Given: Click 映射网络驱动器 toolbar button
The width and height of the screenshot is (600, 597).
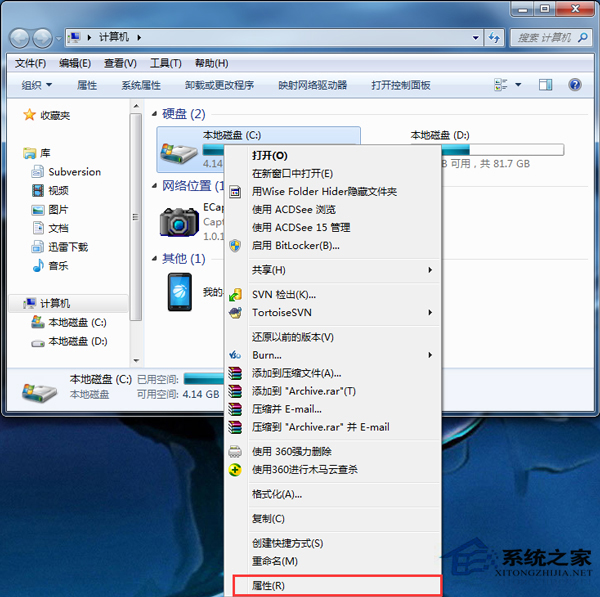Looking at the screenshot, I should pos(313,85).
